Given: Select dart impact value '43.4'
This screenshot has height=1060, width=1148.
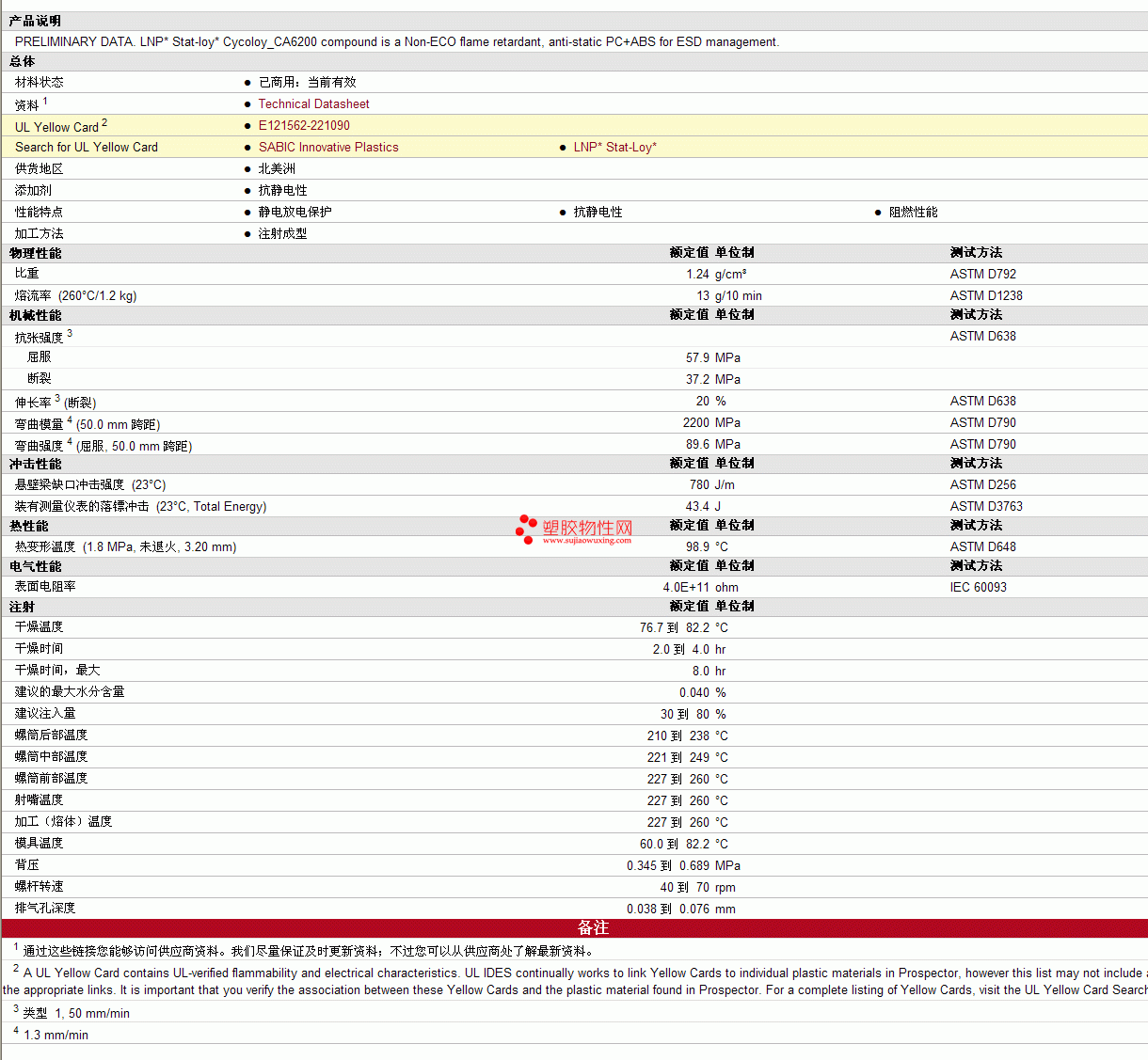Looking at the screenshot, I should click(x=697, y=506).
